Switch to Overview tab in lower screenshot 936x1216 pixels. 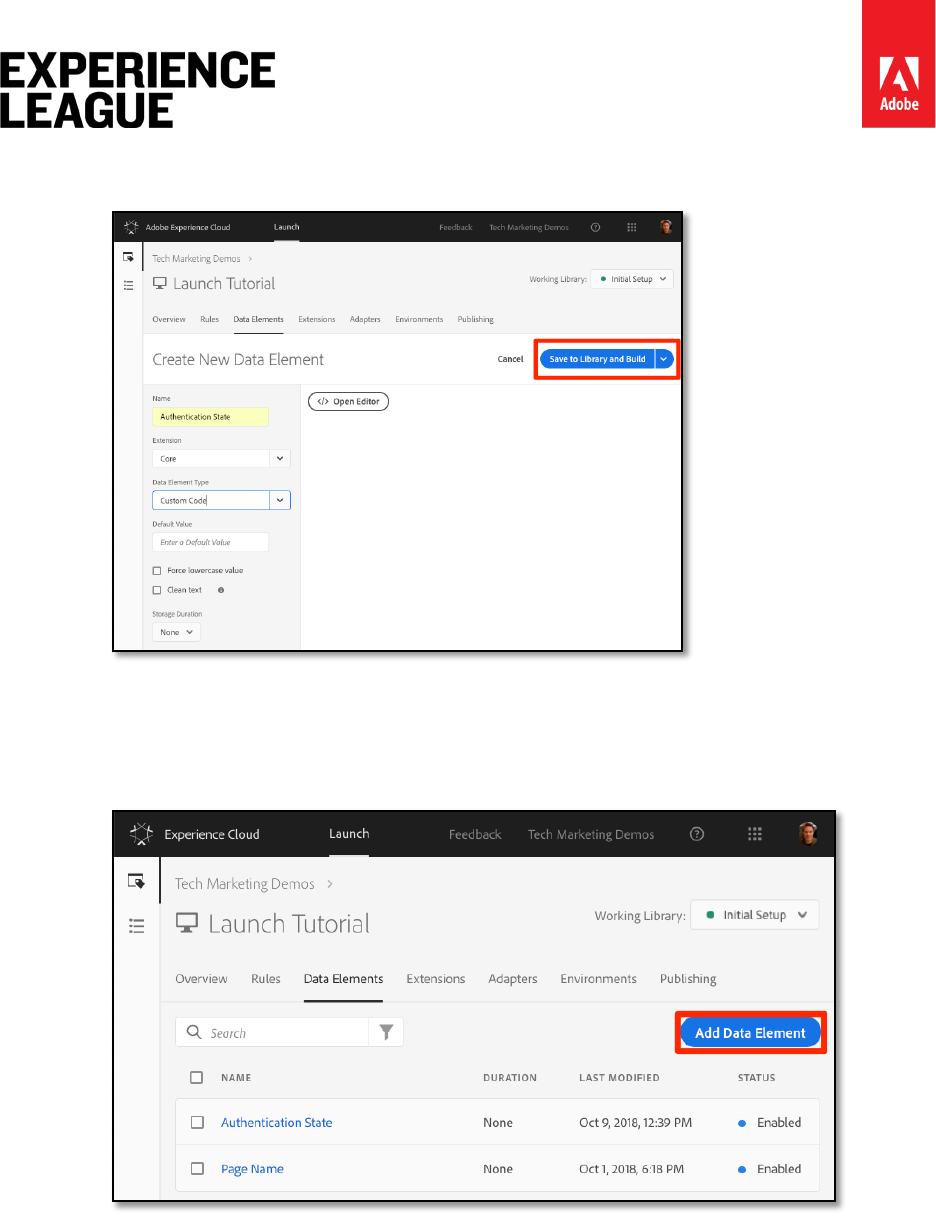(x=201, y=979)
